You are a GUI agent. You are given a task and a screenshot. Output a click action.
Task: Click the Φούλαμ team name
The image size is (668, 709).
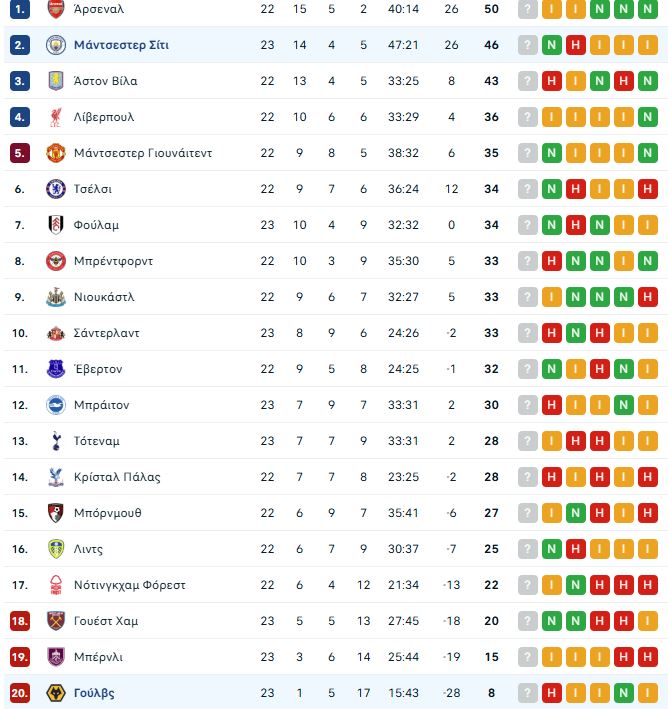point(96,225)
